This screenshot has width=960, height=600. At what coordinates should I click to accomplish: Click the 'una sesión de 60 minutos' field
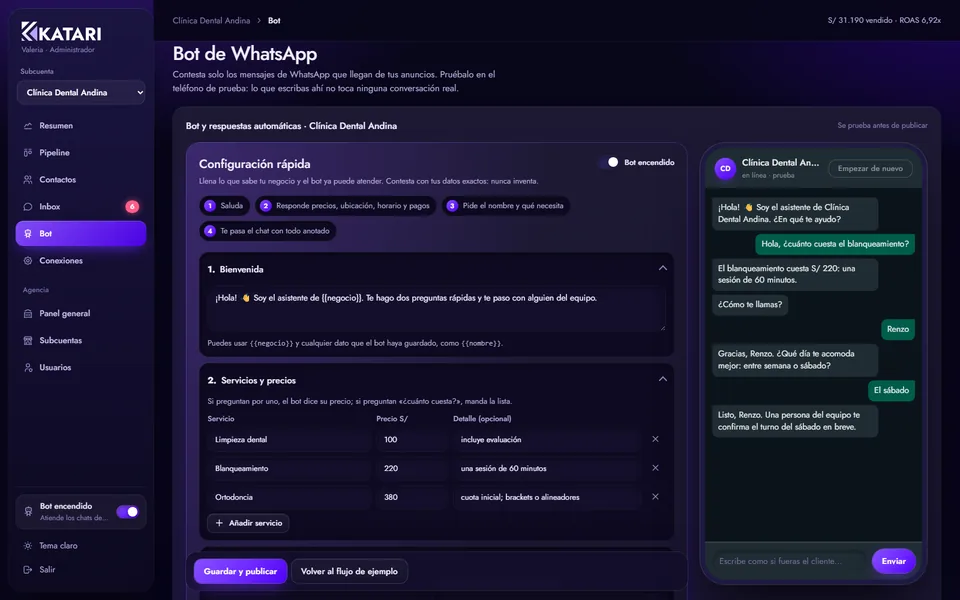[547, 468]
